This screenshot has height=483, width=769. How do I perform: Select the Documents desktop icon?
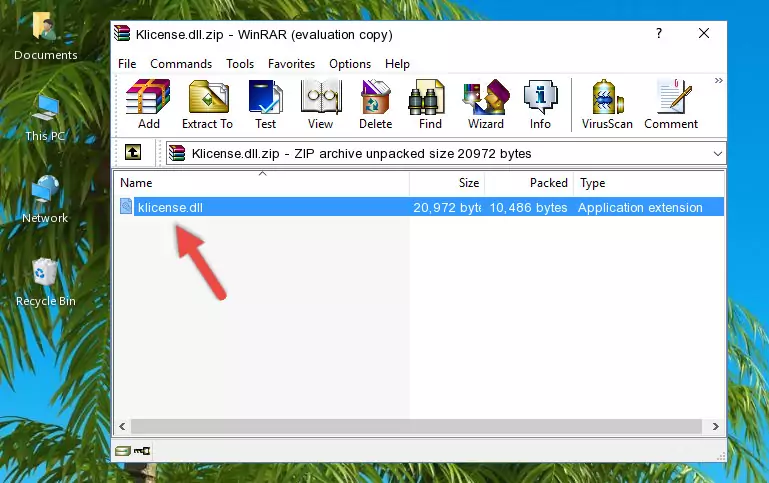(46, 36)
